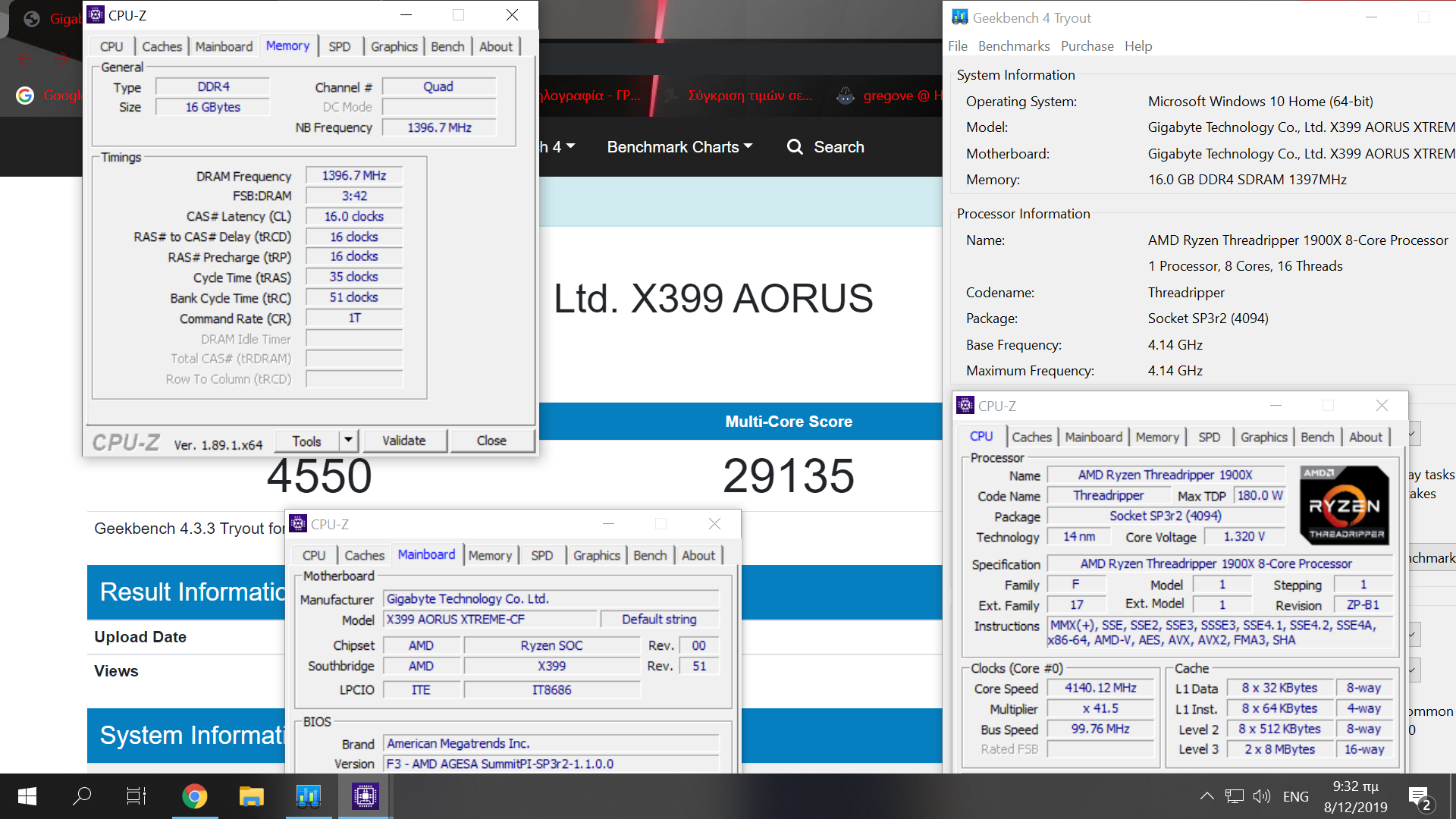The image size is (1456, 819).
Task: Open About tab in Mainboard CPU-Z
Action: tap(698, 555)
